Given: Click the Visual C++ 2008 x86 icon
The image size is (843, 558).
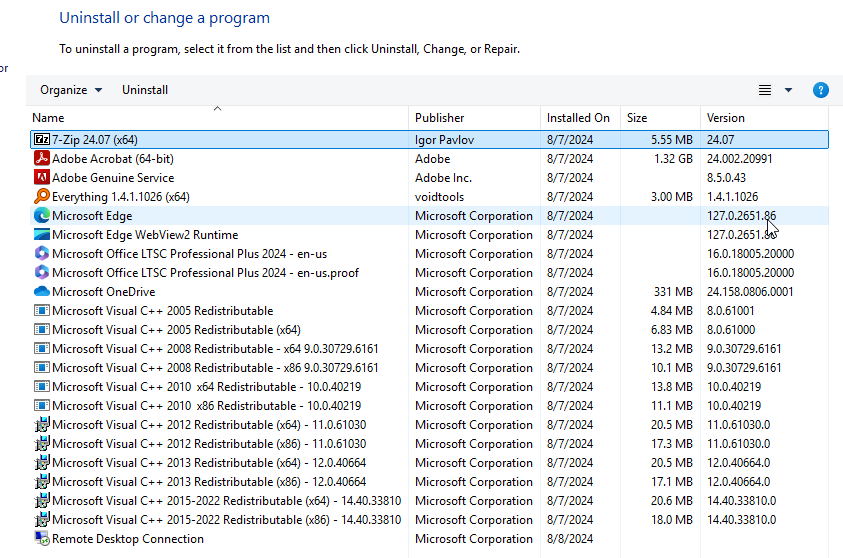Looking at the screenshot, I should [x=42, y=368].
